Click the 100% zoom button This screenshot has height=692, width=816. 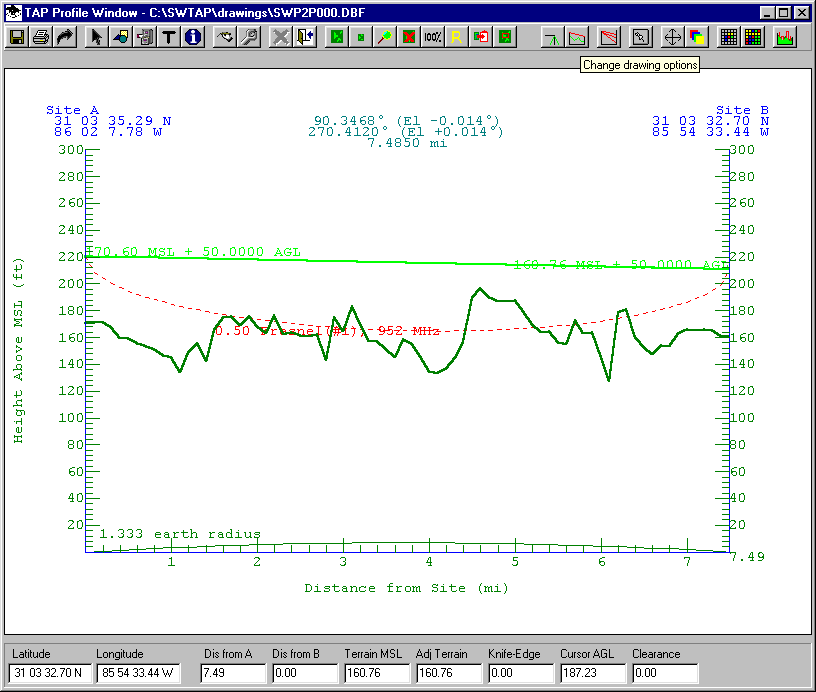432,37
